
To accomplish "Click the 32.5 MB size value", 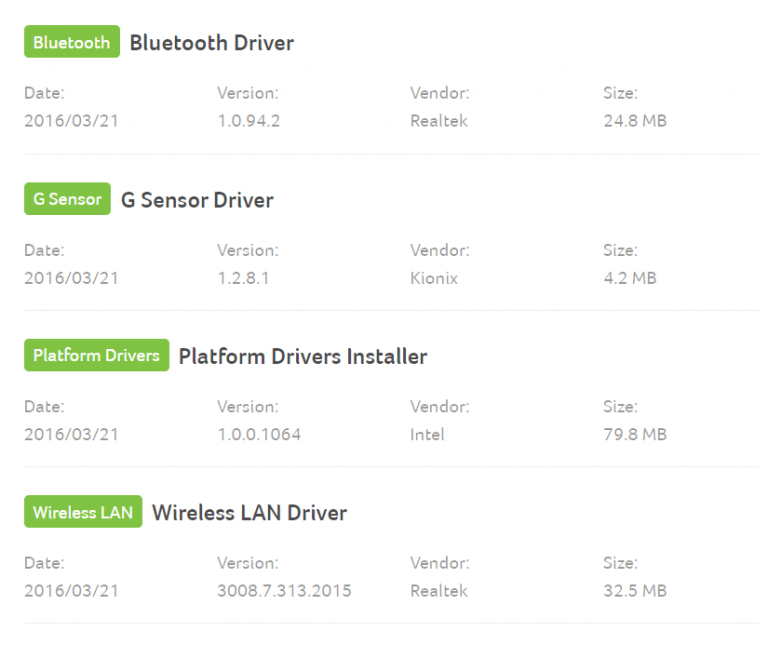I will point(635,590).
